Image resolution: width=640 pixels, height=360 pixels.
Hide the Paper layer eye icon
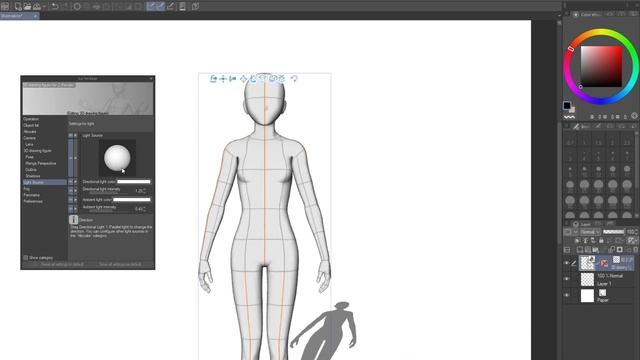[x=567, y=295]
